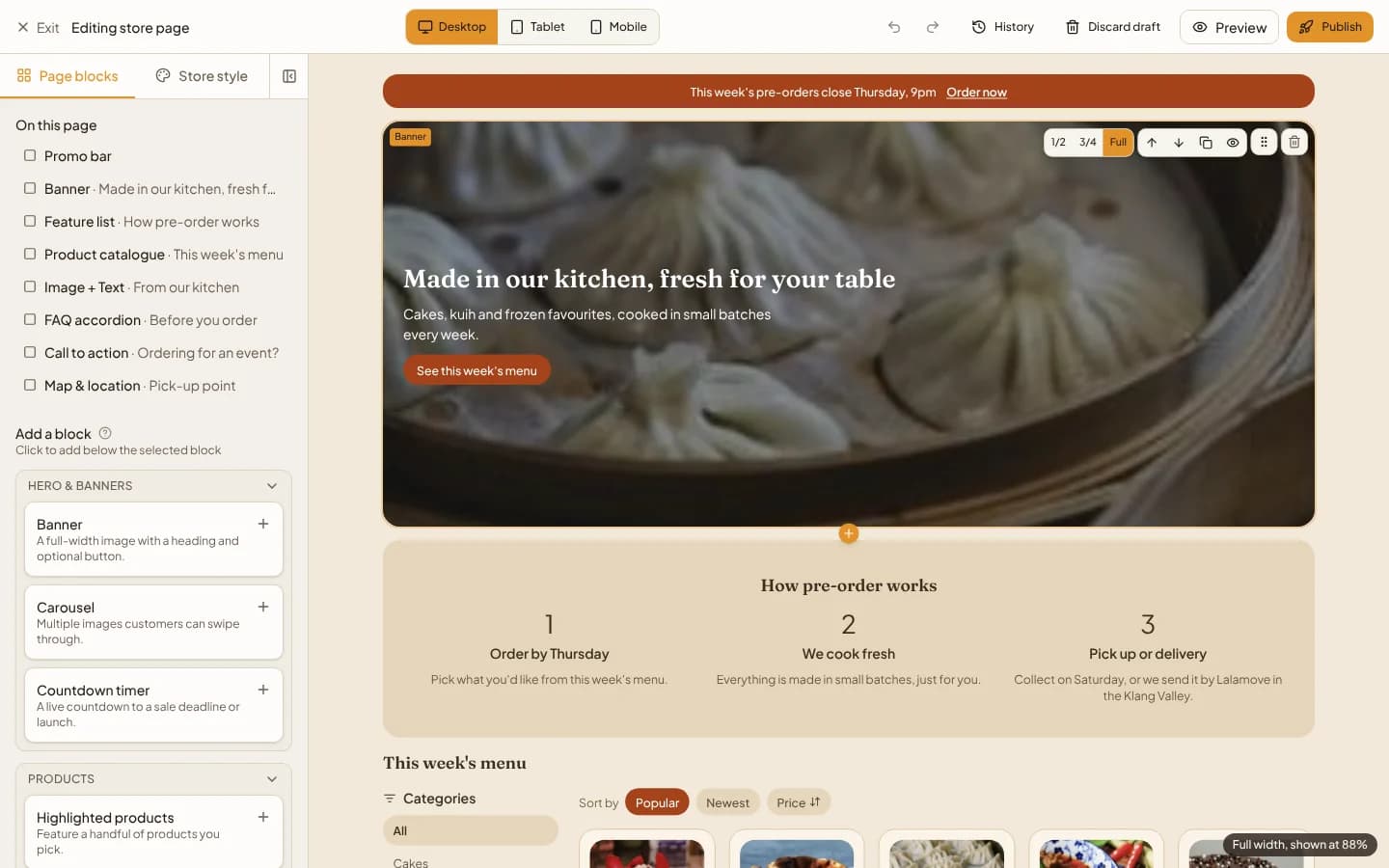Viewport: 1389px width, 868px height.
Task: Click the Banner label tag
Action: tap(410, 137)
